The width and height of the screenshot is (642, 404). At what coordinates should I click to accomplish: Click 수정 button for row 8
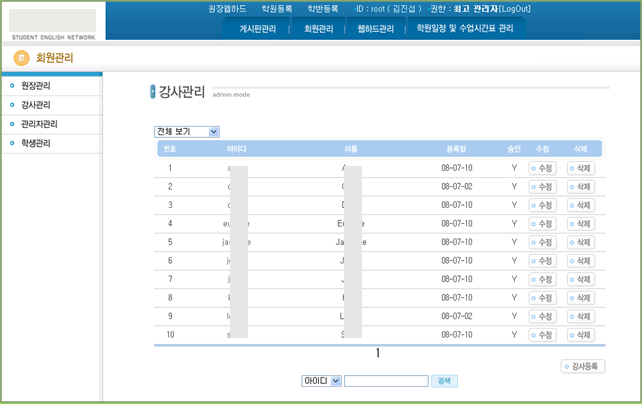pos(542,298)
